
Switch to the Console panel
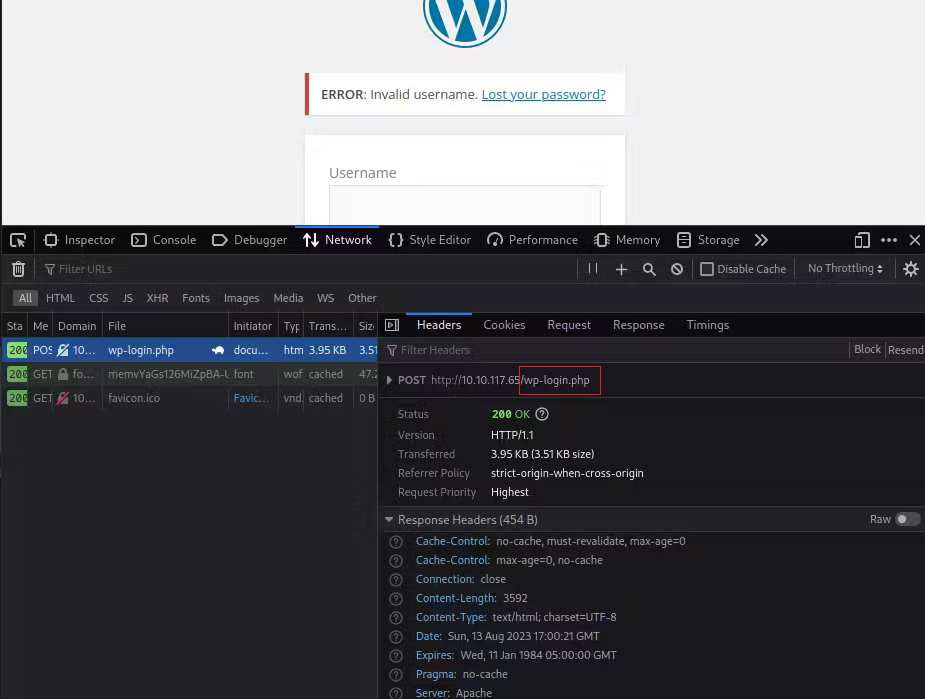pos(163,240)
